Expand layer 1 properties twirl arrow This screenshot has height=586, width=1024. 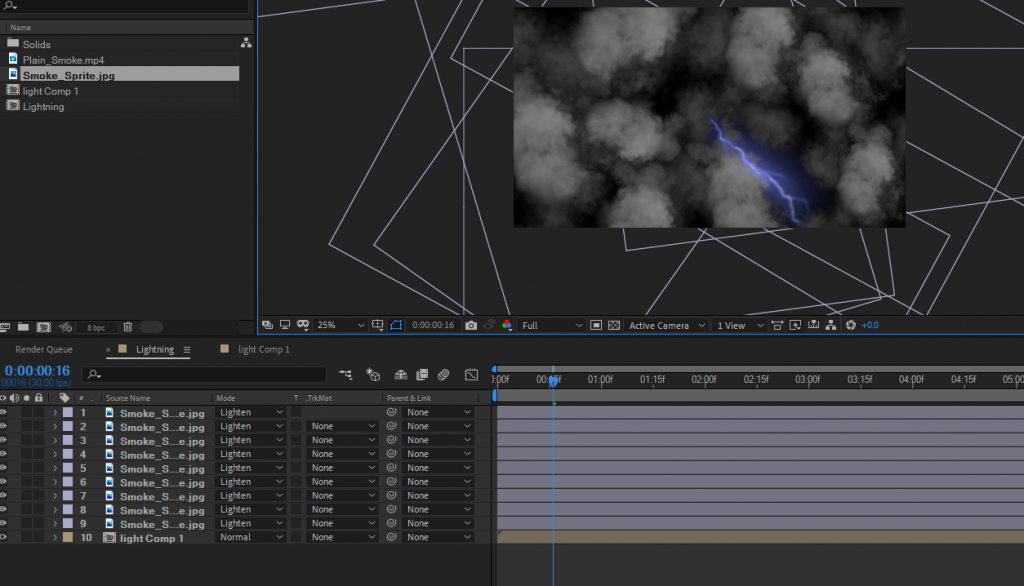point(55,412)
